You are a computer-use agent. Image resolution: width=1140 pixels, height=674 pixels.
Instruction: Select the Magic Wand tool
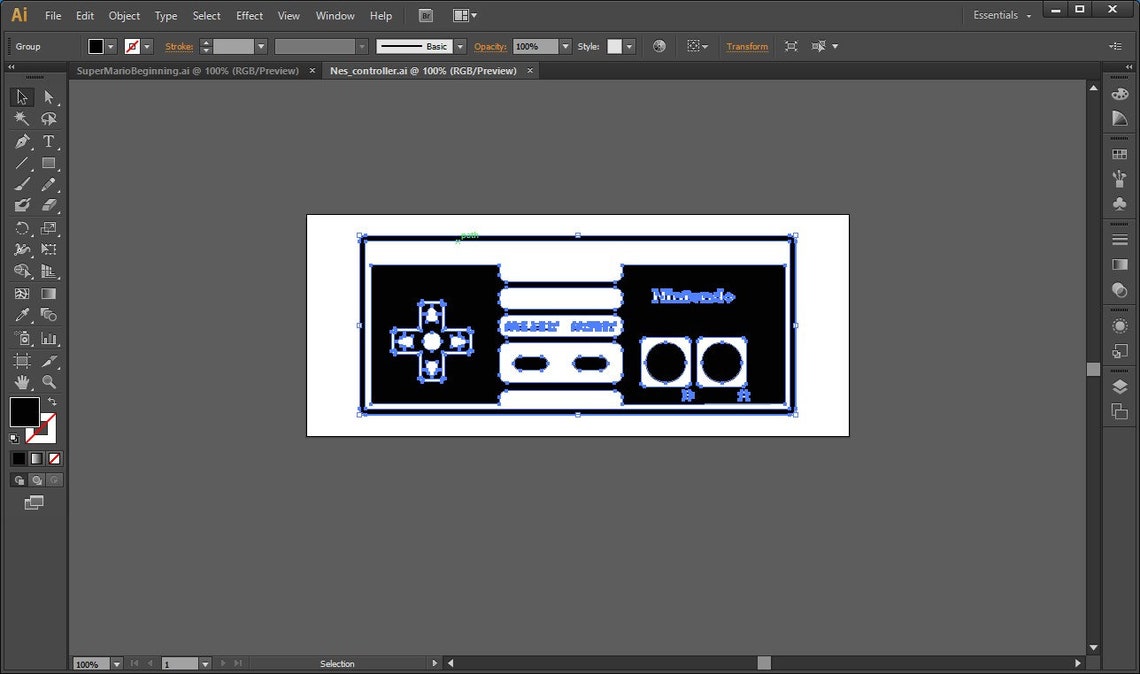[x=22, y=119]
